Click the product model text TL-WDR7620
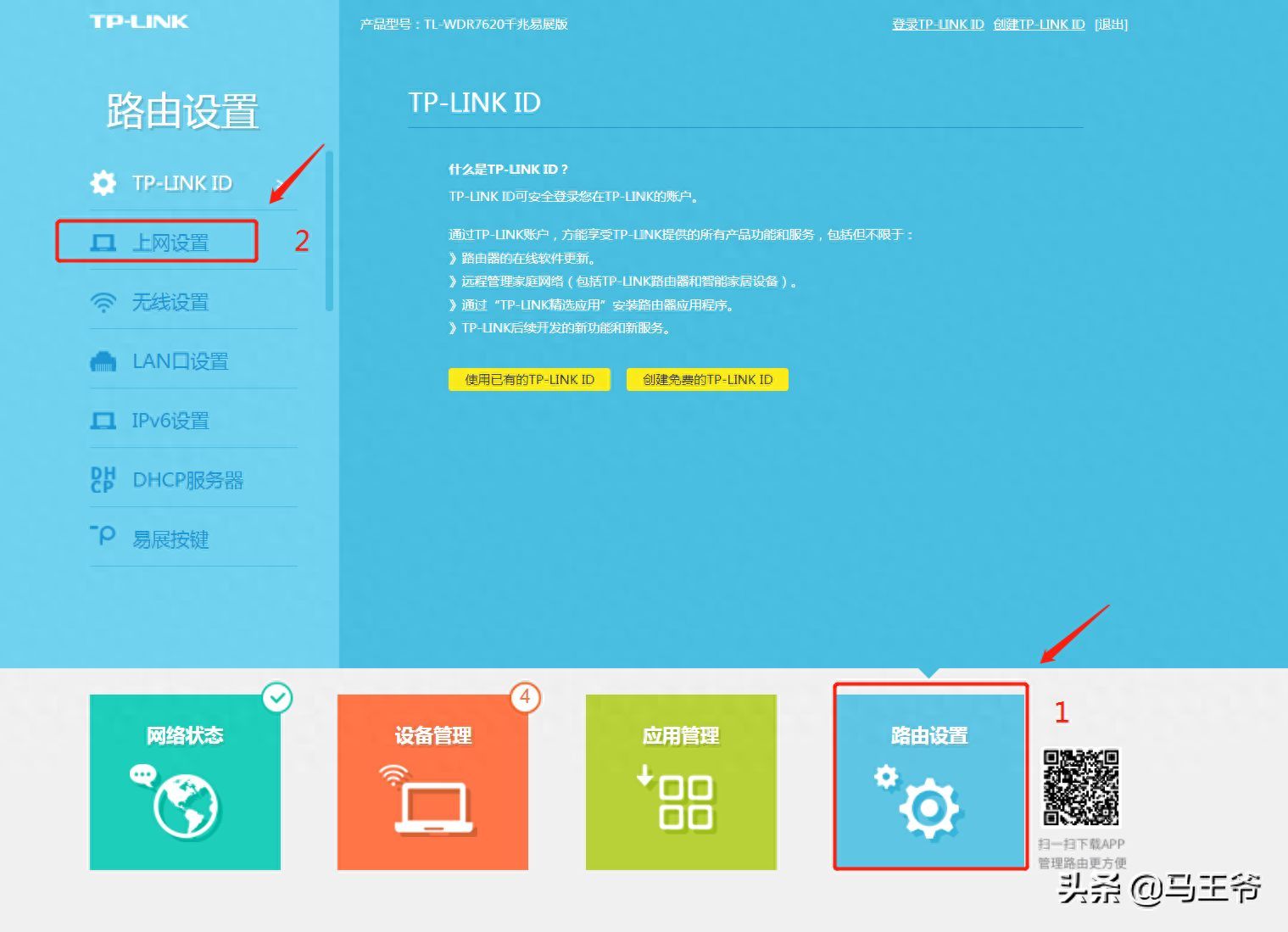The width and height of the screenshot is (1288, 932). click(464, 24)
